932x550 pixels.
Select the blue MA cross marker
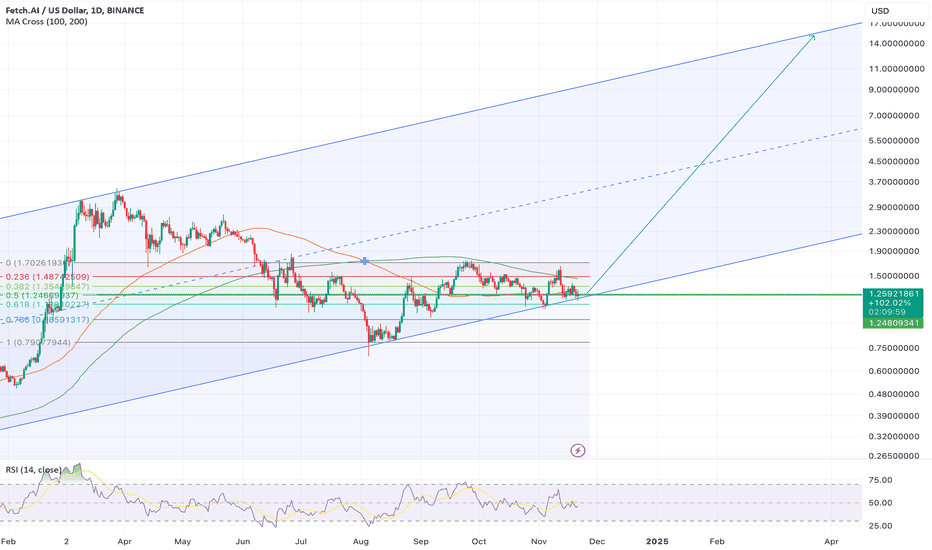tap(364, 261)
